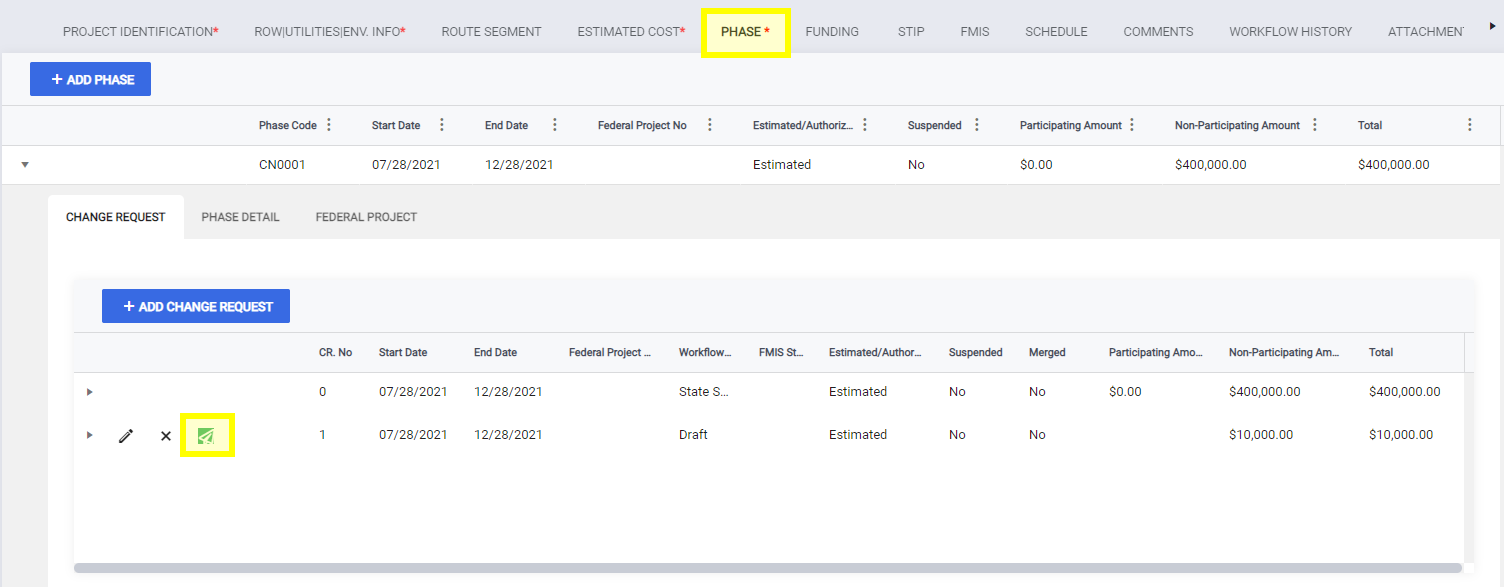1504x587 pixels.
Task: Open phase Non-Participating Amount column menu
Action: [1315, 125]
